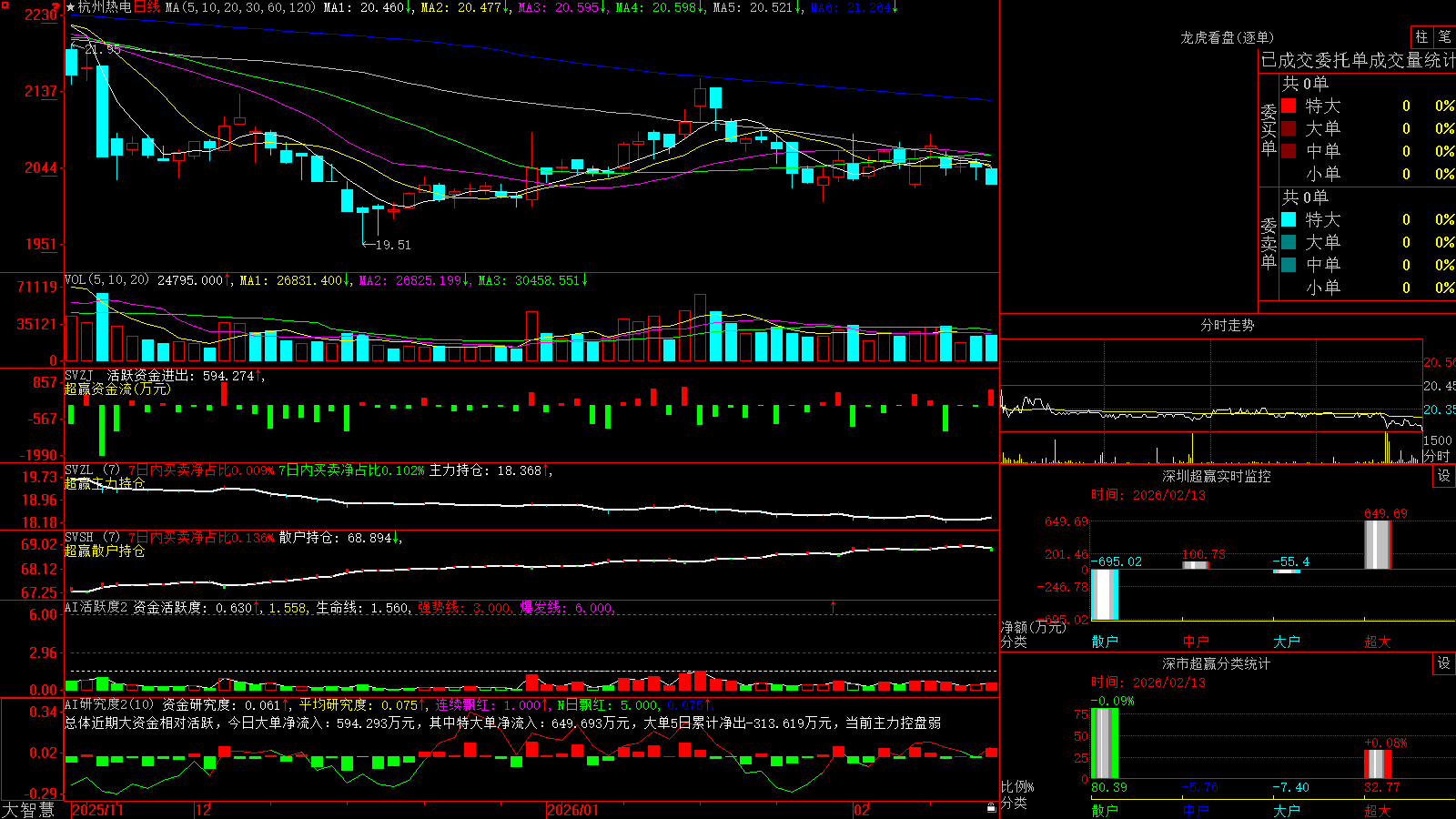Click the 超赢散户持仓 label

click(105, 551)
